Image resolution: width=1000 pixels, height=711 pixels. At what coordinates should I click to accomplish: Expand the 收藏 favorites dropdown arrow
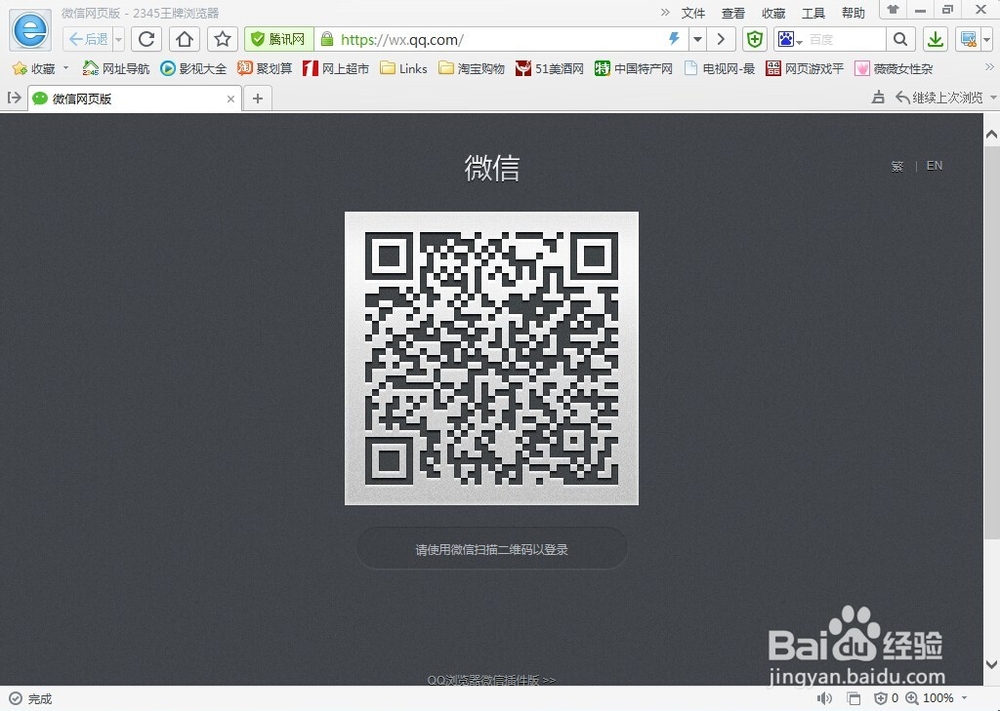point(66,68)
